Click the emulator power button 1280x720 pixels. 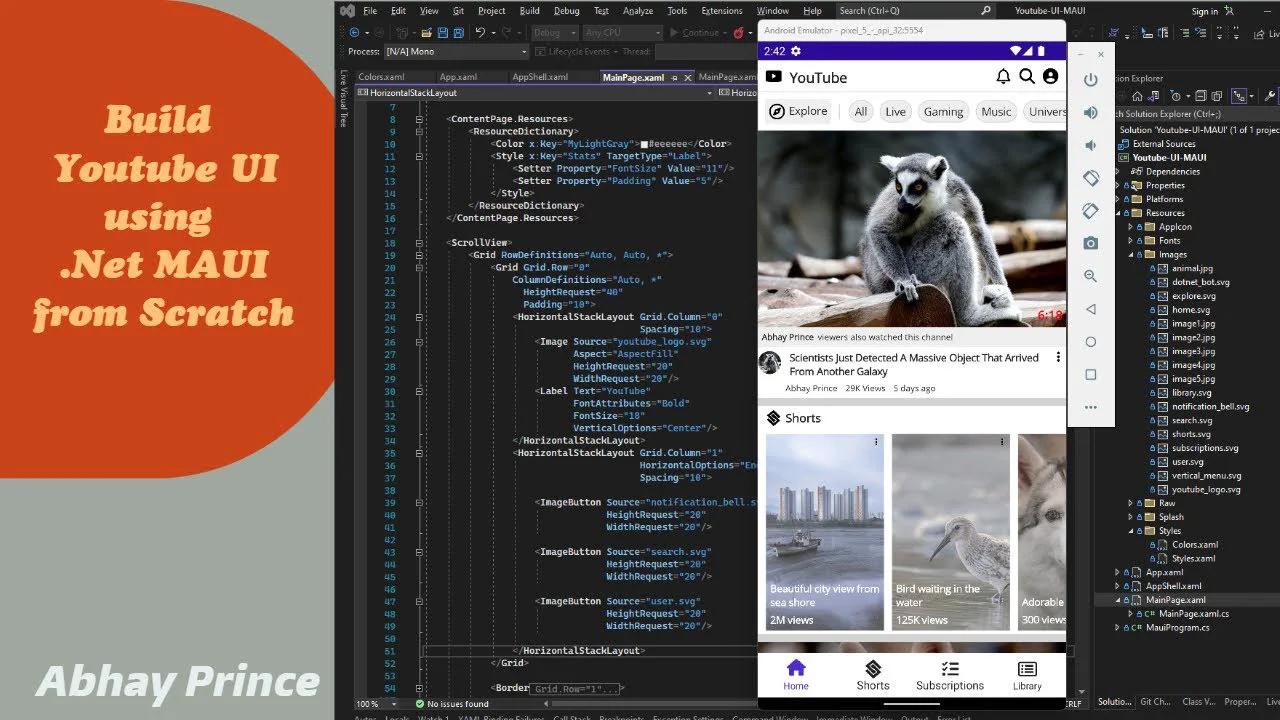pyautogui.click(x=1091, y=80)
